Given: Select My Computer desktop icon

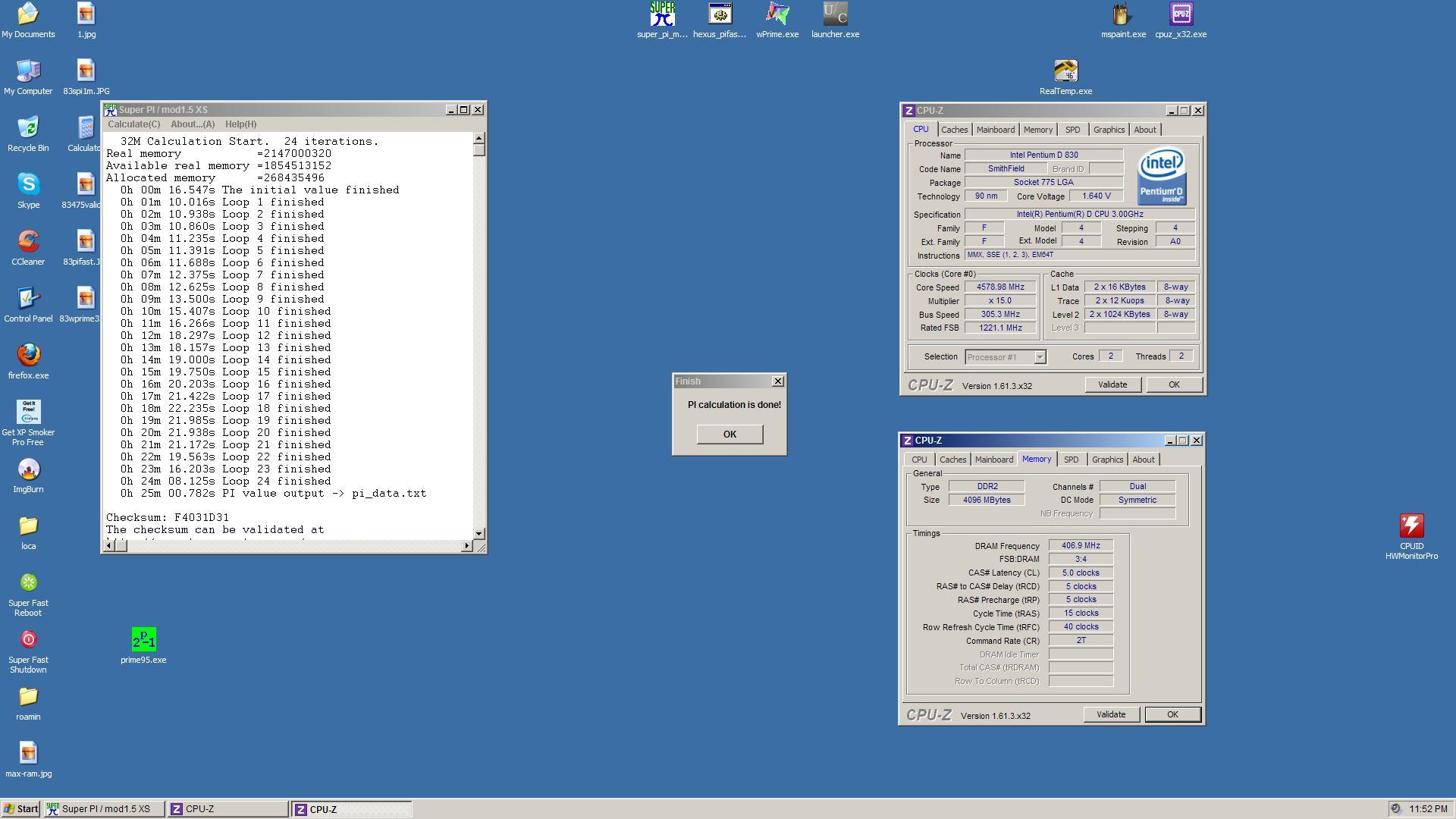Looking at the screenshot, I should point(28,77).
